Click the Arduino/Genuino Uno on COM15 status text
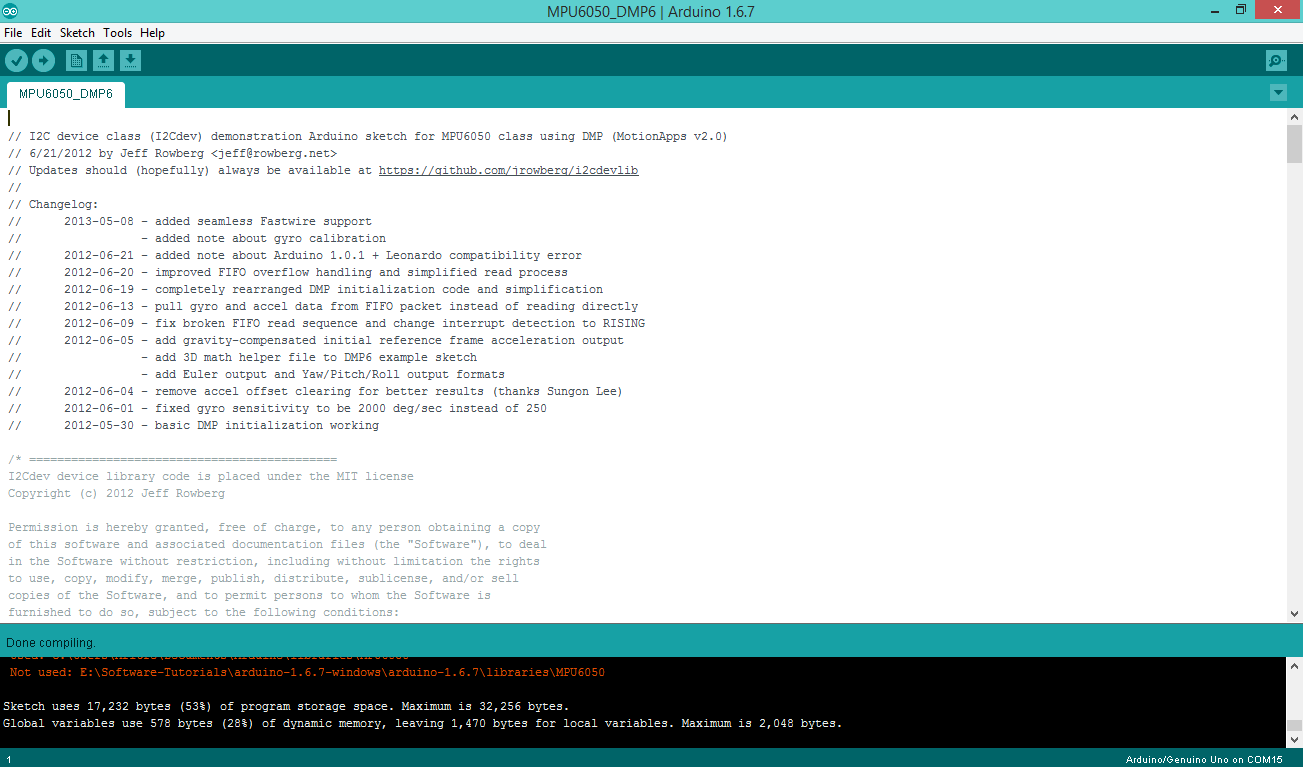 [1203, 760]
